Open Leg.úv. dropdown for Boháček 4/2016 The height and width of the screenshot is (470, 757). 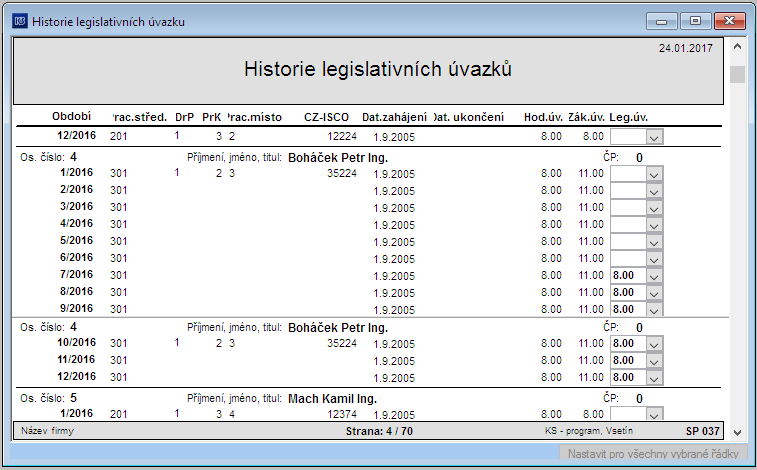pyautogui.click(x=654, y=224)
